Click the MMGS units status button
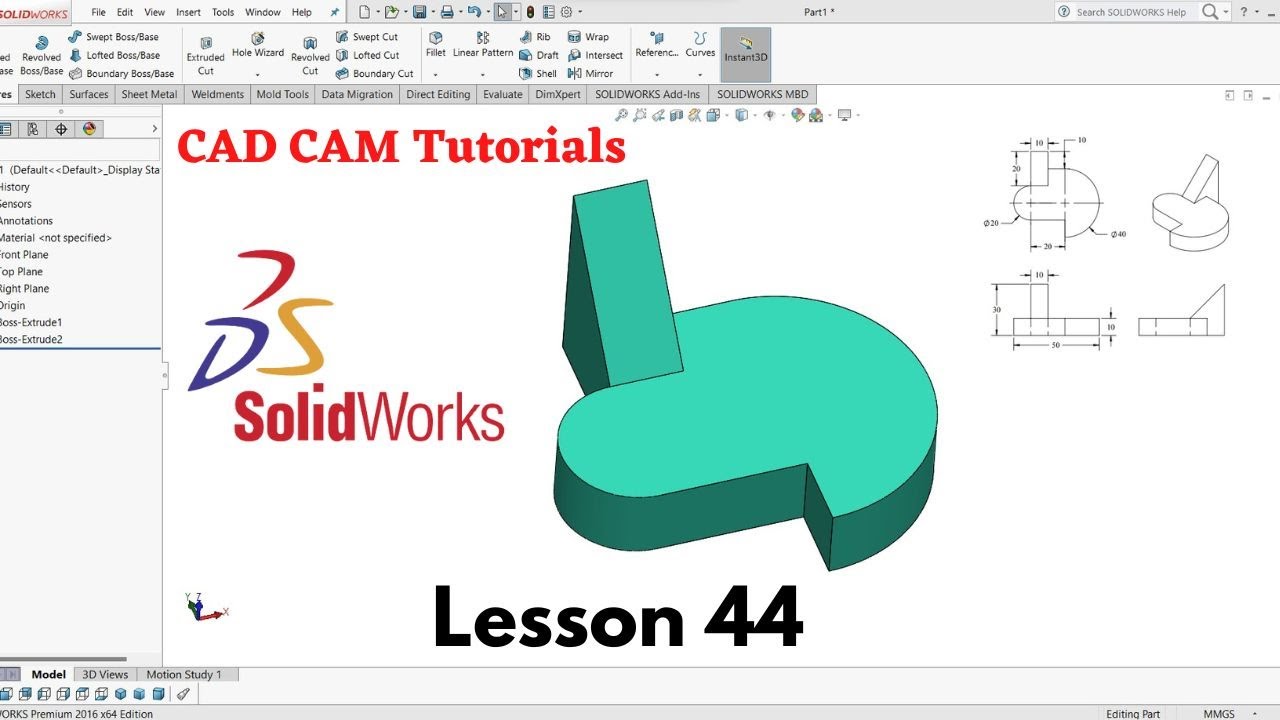Viewport: 1280px width, 720px height. pos(1218,714)
